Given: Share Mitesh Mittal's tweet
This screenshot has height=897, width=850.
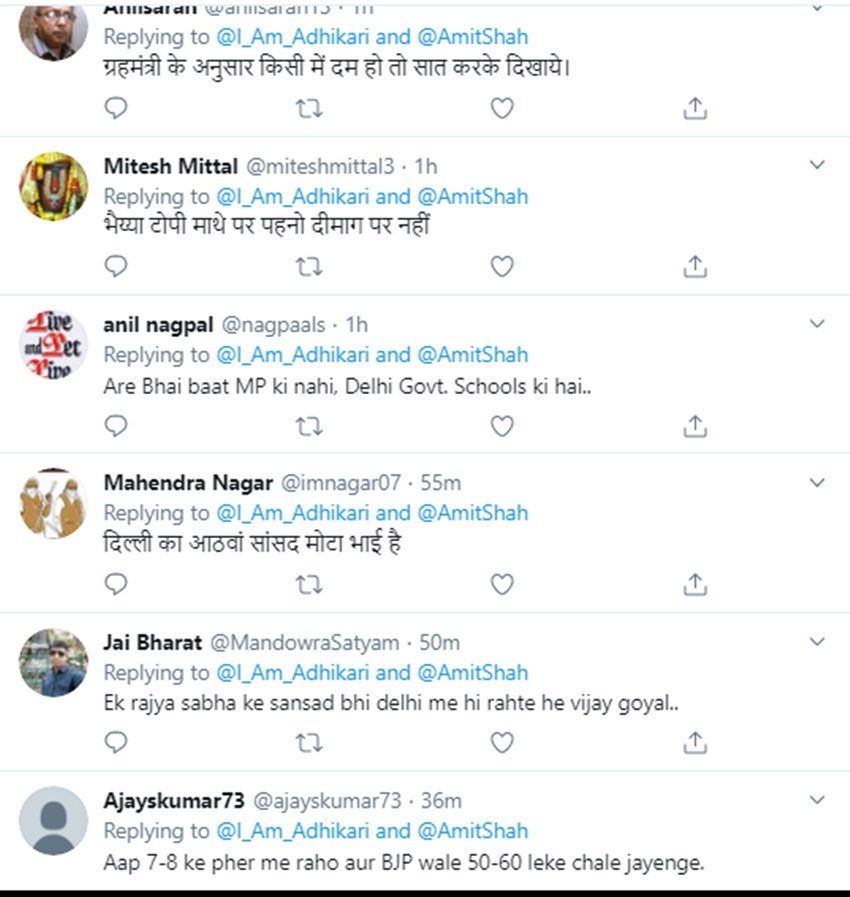Looking at the screenshot, I should point(695,266).
